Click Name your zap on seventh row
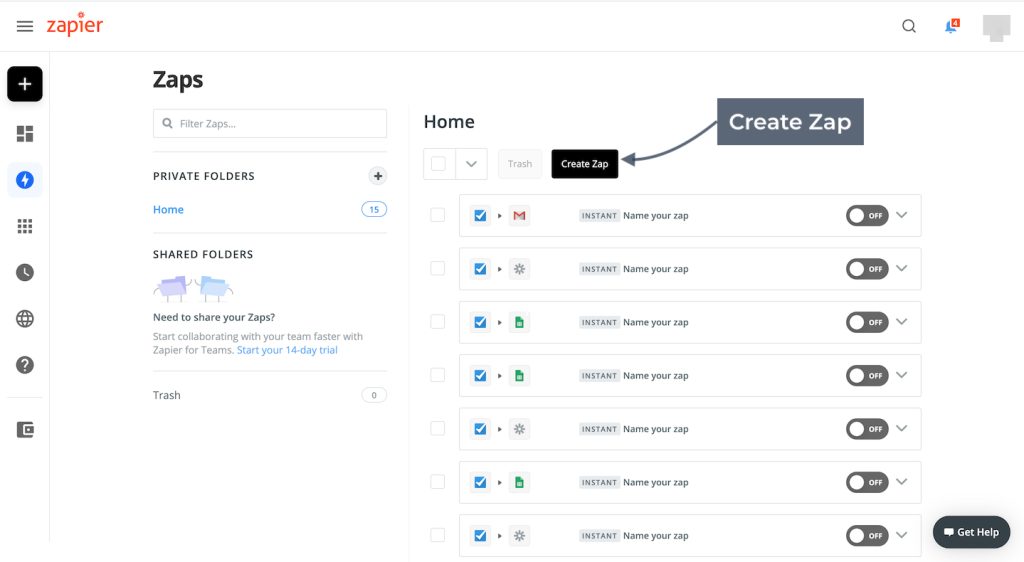 coord(656,536)
